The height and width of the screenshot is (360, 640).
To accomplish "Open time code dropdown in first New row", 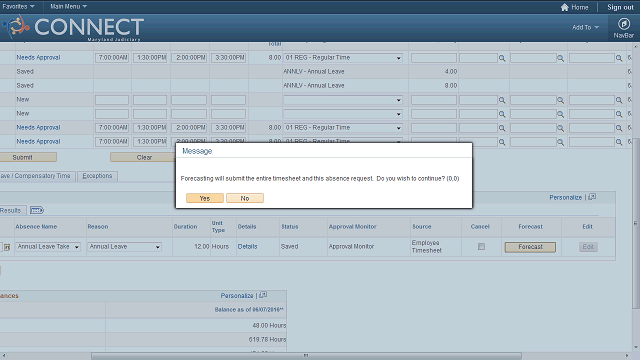I will (x=343, y=100).
